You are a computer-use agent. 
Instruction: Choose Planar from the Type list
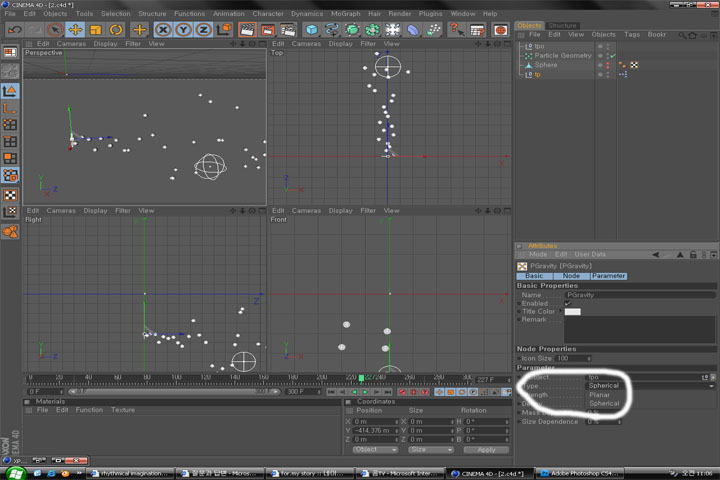click(x=600, y=395)
